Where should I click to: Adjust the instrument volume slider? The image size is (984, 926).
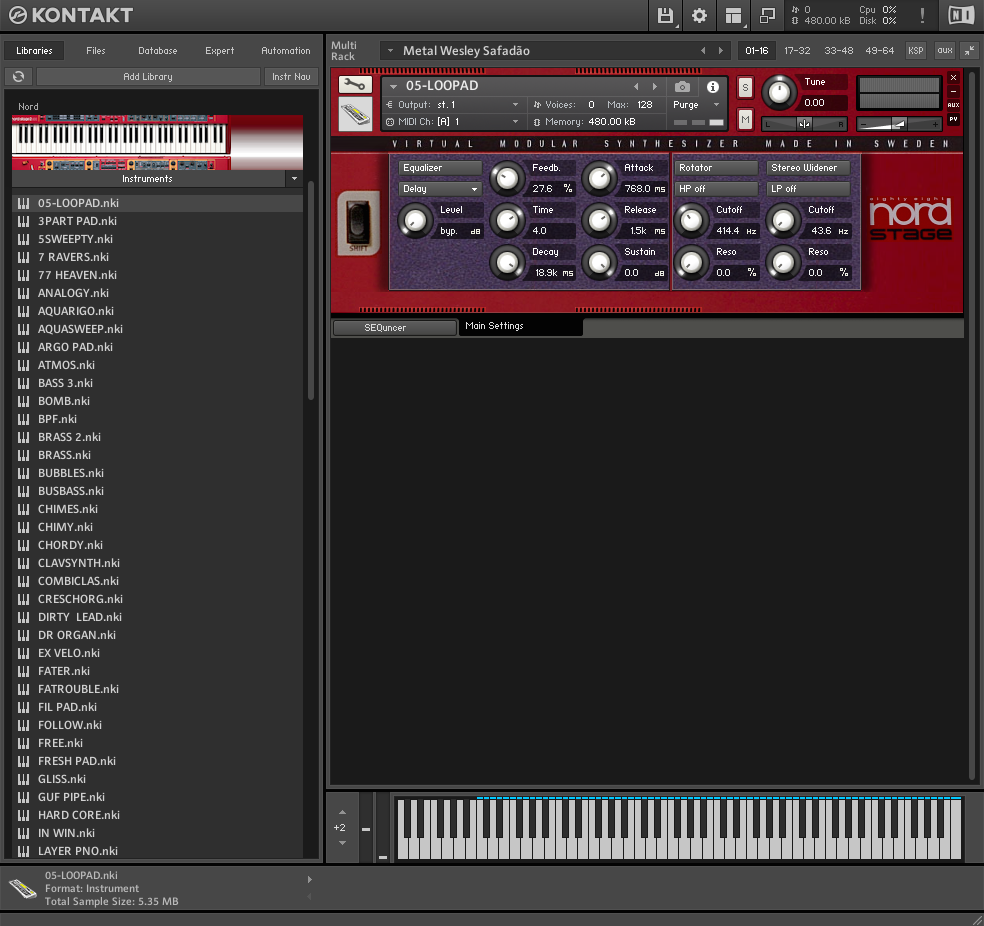tap(899, 124)
